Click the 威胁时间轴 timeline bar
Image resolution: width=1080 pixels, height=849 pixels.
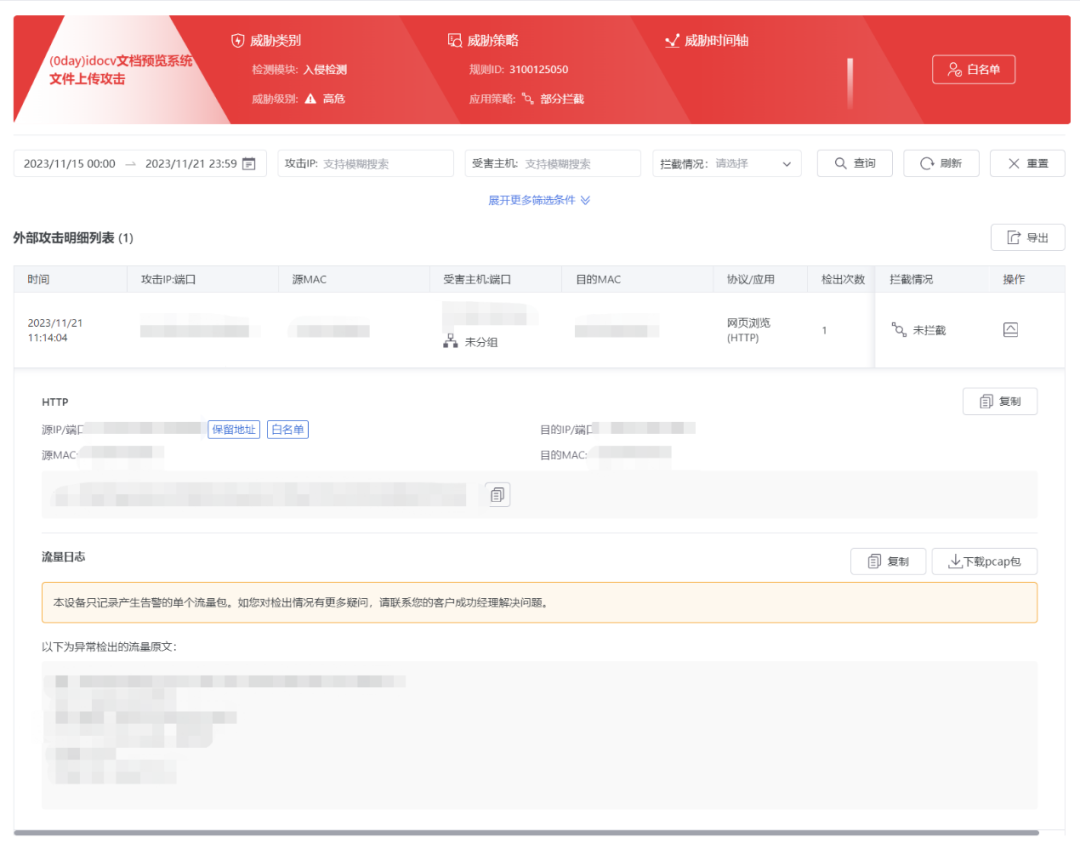pyautogui.click(x=850, y=83)
